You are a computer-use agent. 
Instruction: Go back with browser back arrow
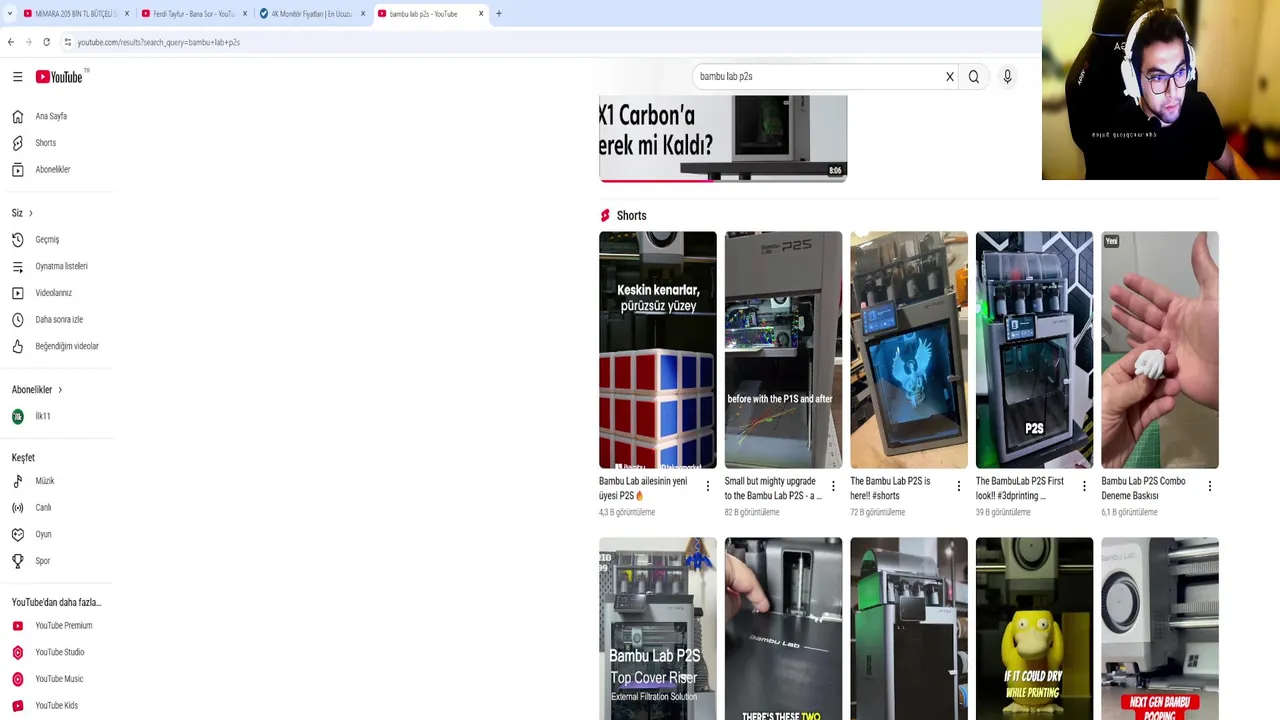click(11, 42)
